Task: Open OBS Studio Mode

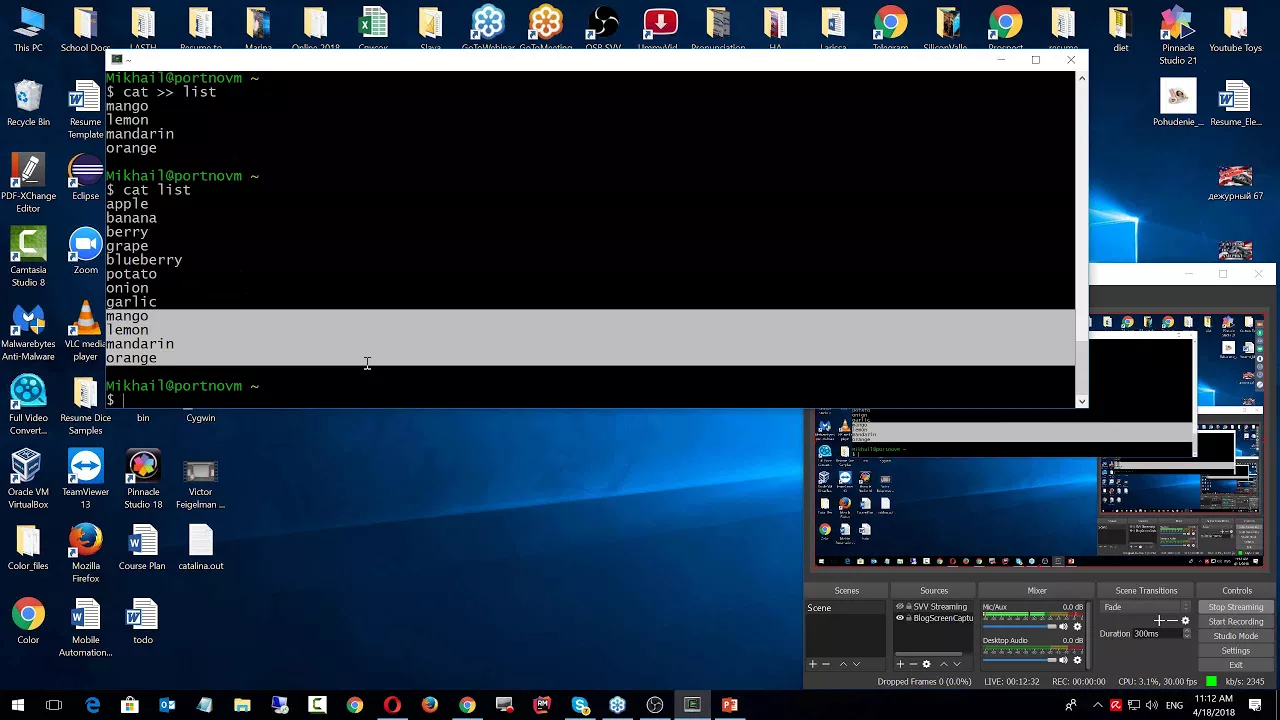Action: point(1236,636)
